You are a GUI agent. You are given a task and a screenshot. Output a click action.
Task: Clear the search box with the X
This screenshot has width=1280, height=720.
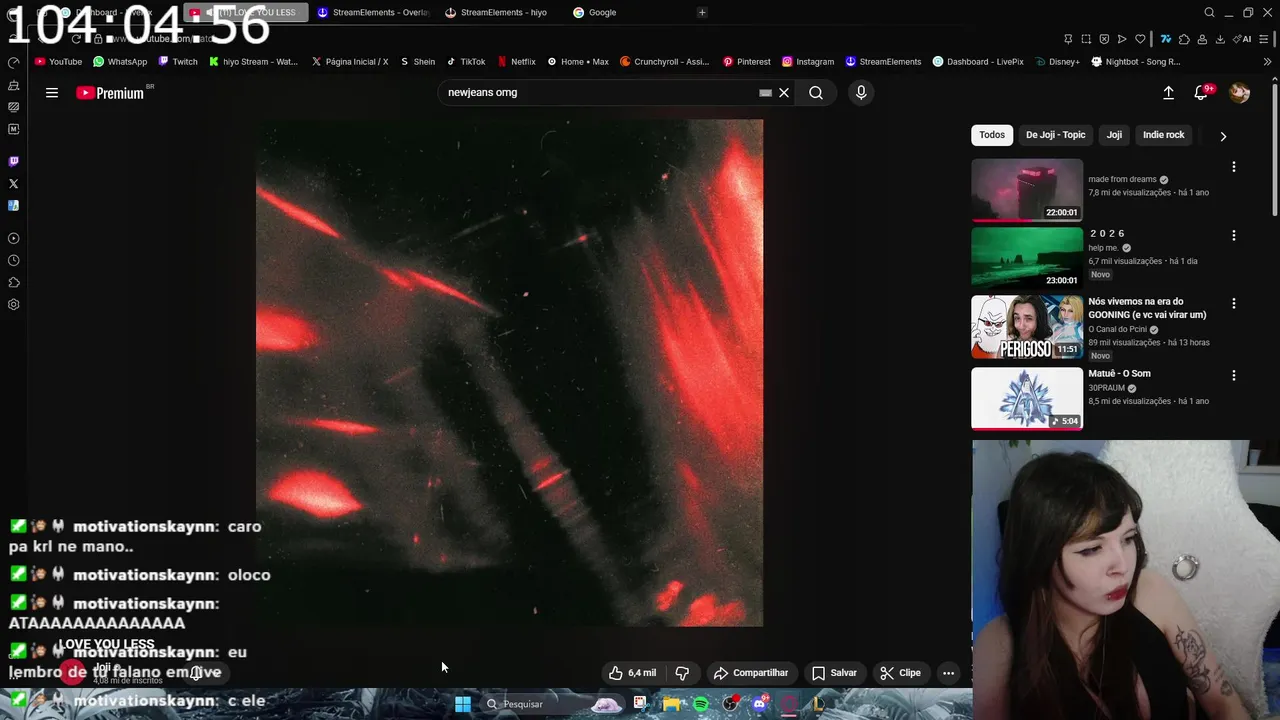(784, 93)
